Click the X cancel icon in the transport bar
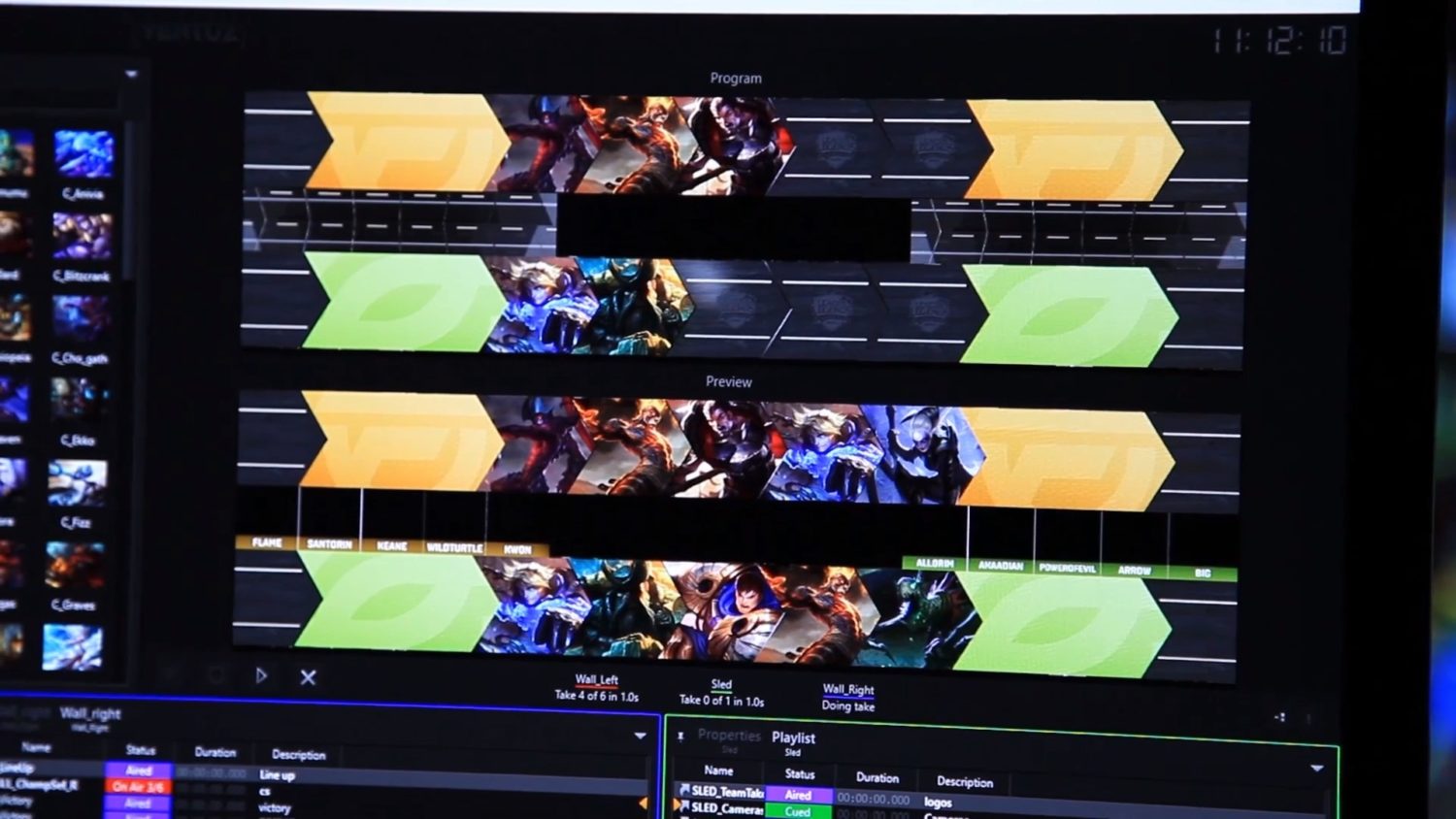Screen dimensions: 1456x819 pos(308,674)
